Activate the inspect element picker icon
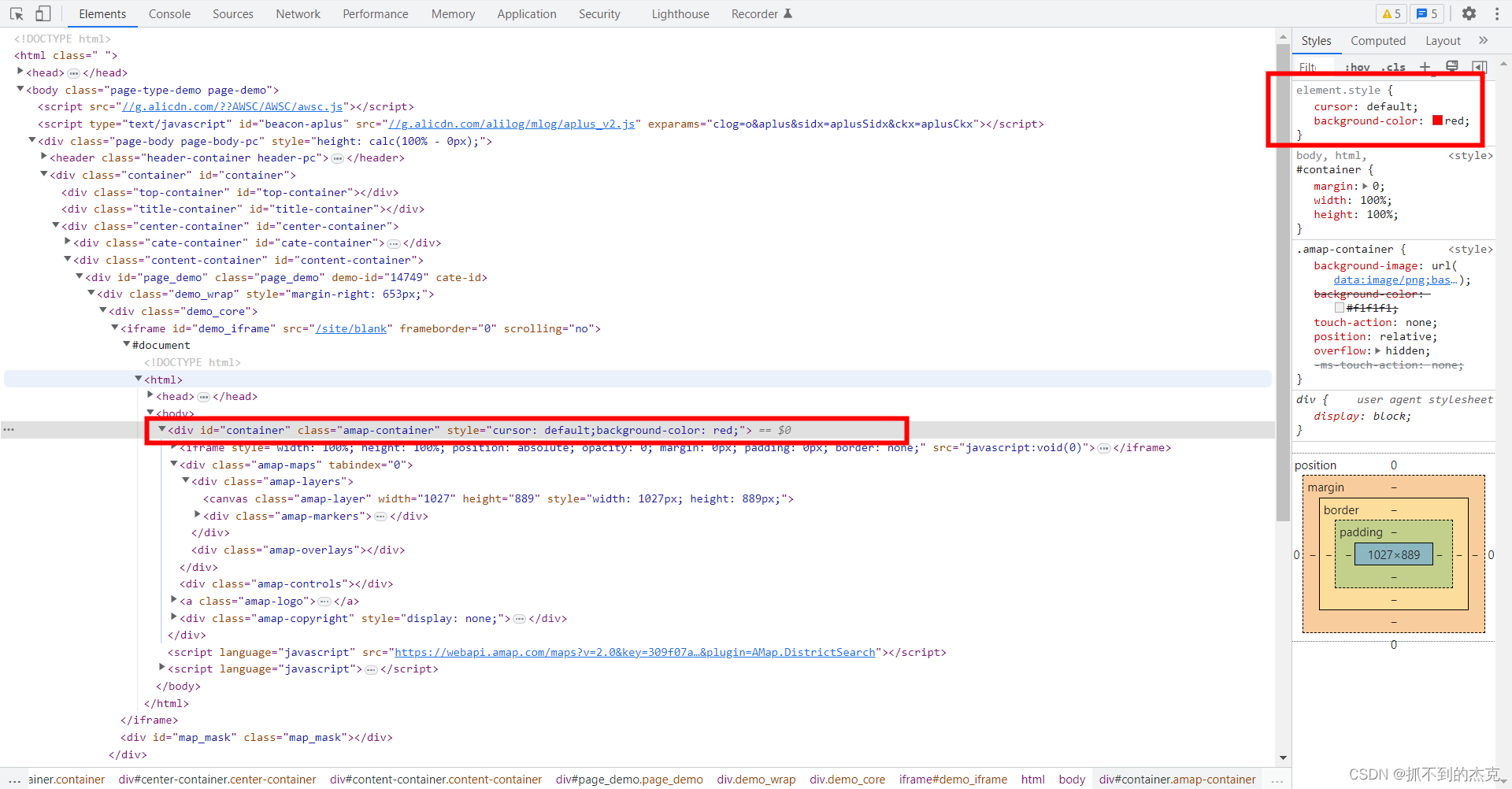The image size is (1512, 789). [x=17, y=13]
